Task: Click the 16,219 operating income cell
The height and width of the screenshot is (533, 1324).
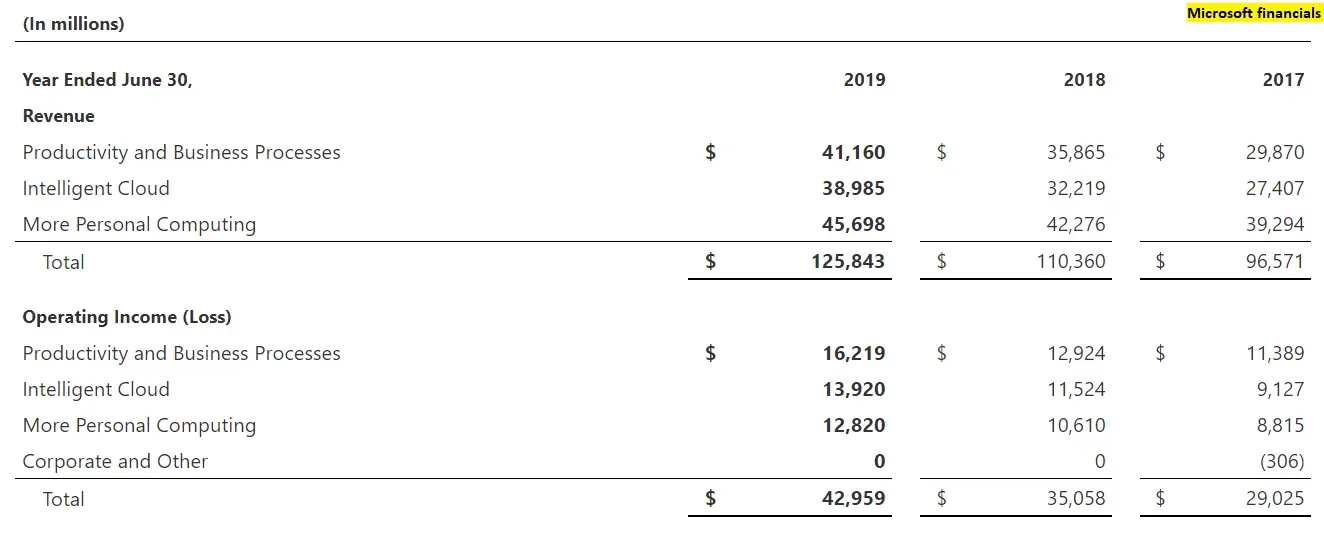Action: coord(853,353)
